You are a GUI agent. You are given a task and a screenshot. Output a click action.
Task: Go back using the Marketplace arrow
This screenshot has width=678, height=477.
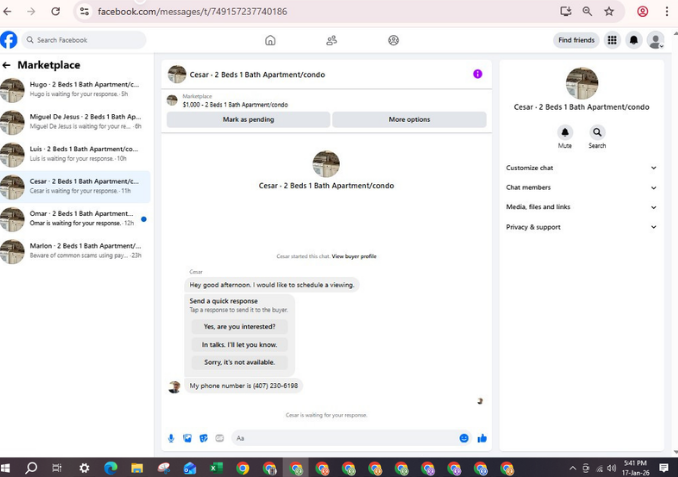[6, 65]
